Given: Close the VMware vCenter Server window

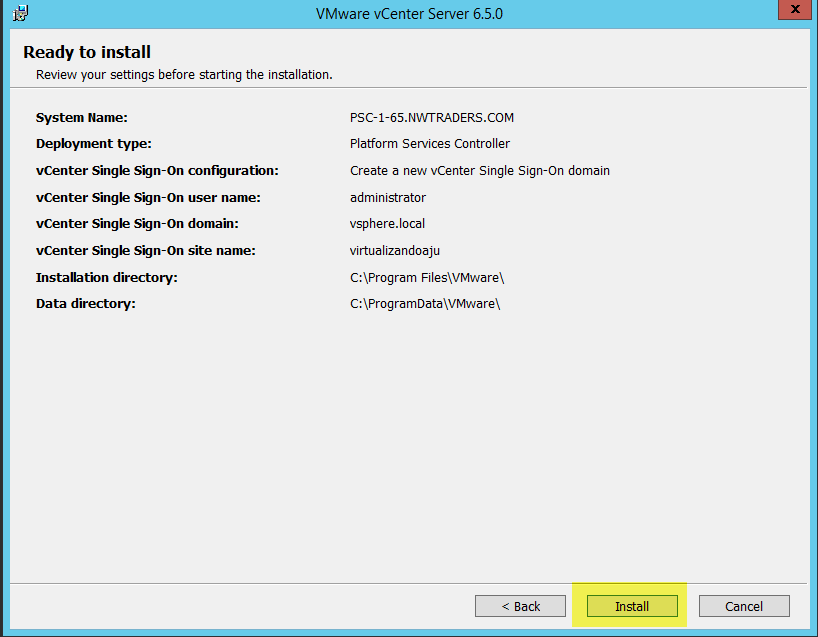Looking at the screenshot, I should click(x=794, y=12).
